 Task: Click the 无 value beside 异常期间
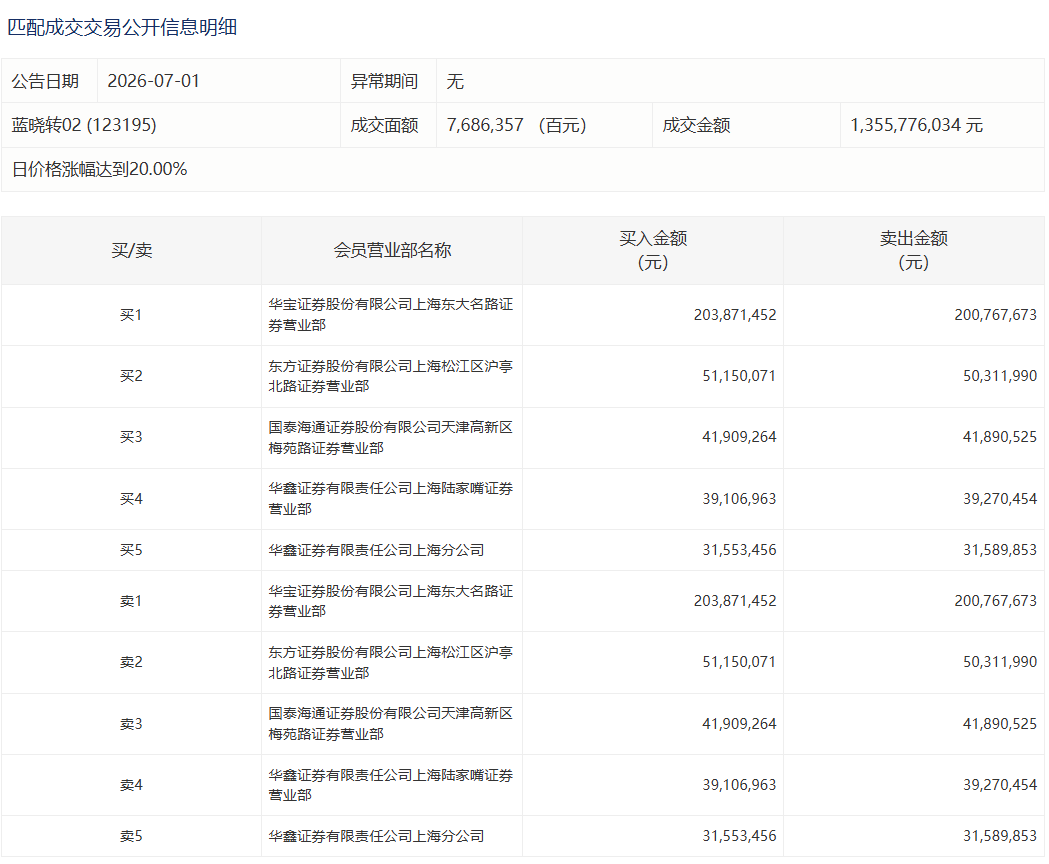coord(455,81)
